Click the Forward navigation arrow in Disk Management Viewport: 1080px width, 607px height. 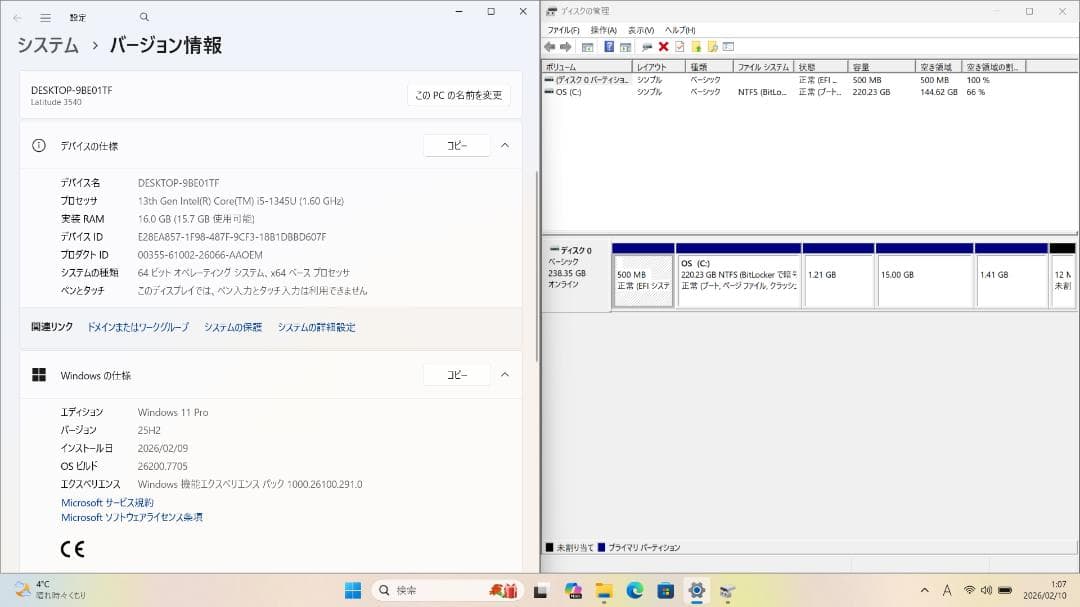(x=566, y=46)
